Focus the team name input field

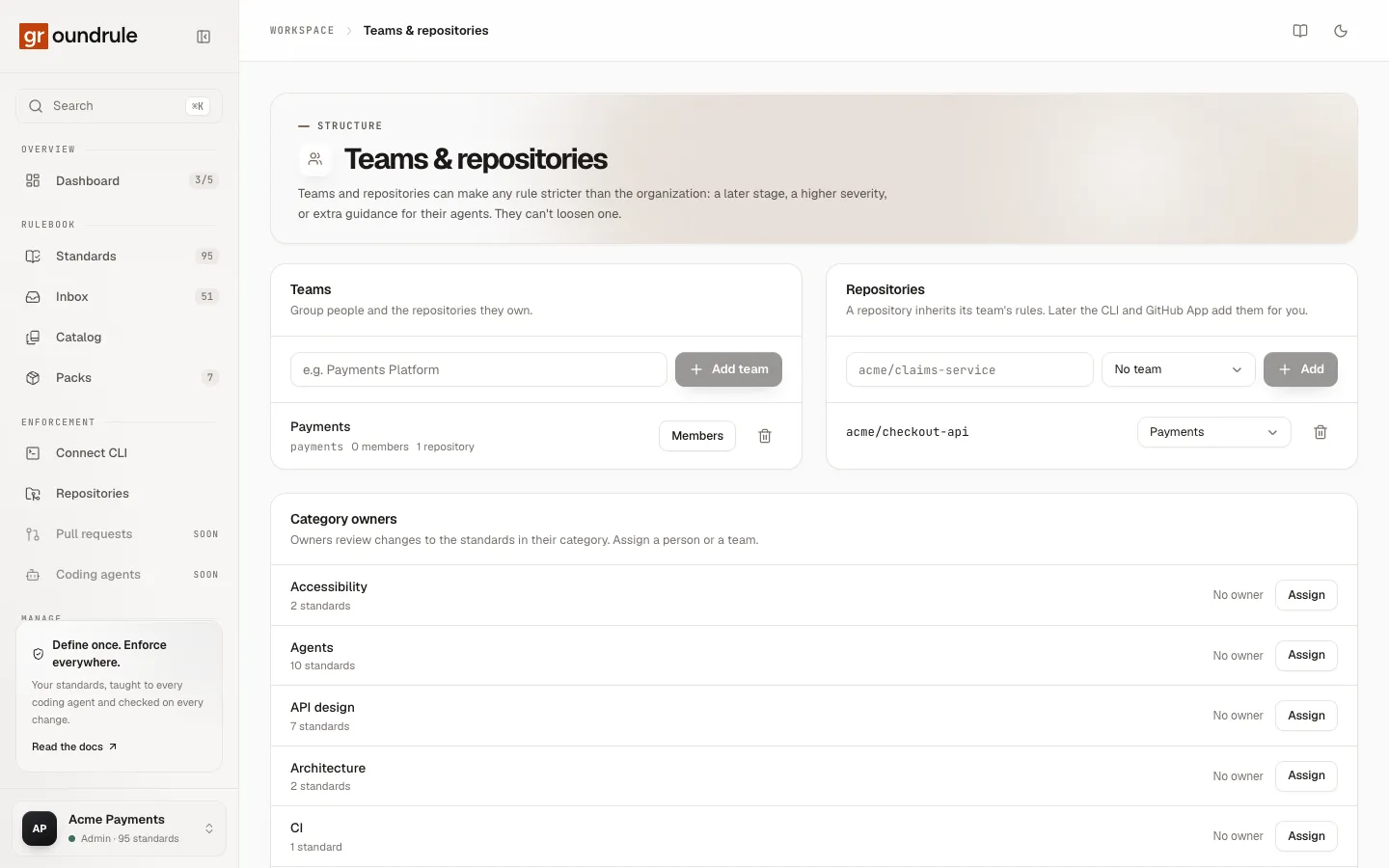pos(478,369)
